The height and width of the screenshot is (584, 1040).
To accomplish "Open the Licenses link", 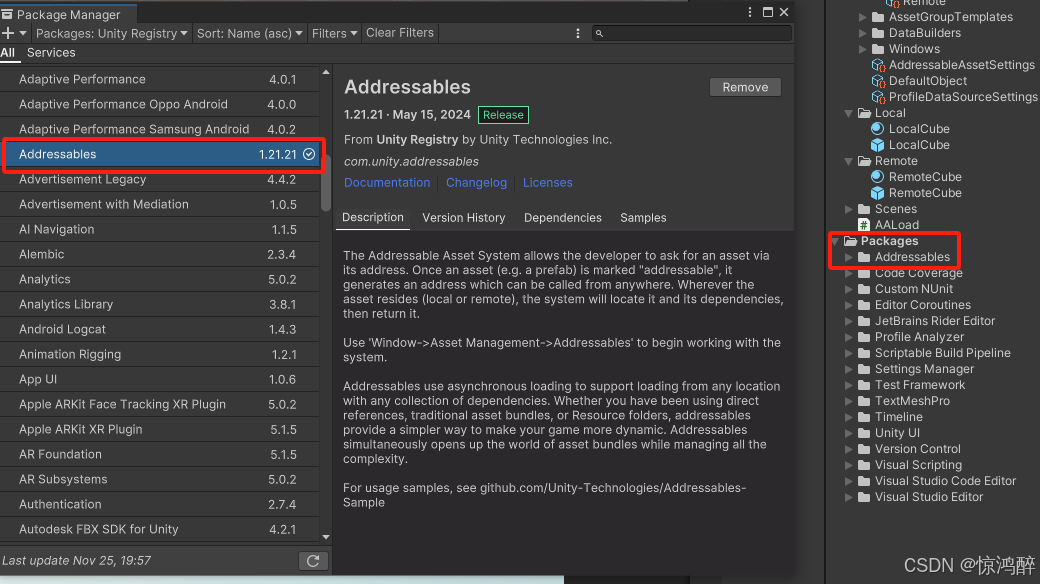I will 547,182.
